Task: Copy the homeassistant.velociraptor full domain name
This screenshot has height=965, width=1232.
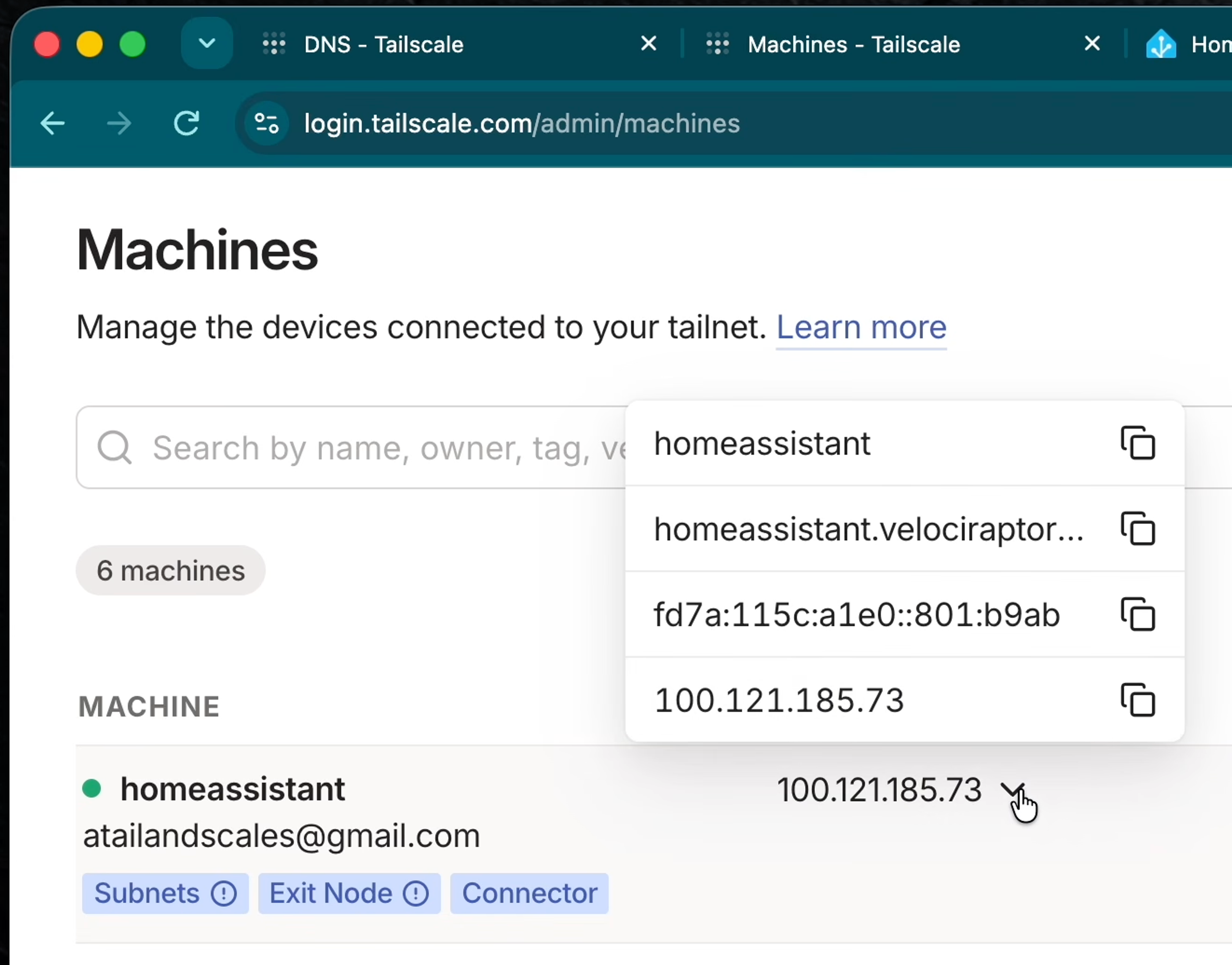Action: [1138, 529]
